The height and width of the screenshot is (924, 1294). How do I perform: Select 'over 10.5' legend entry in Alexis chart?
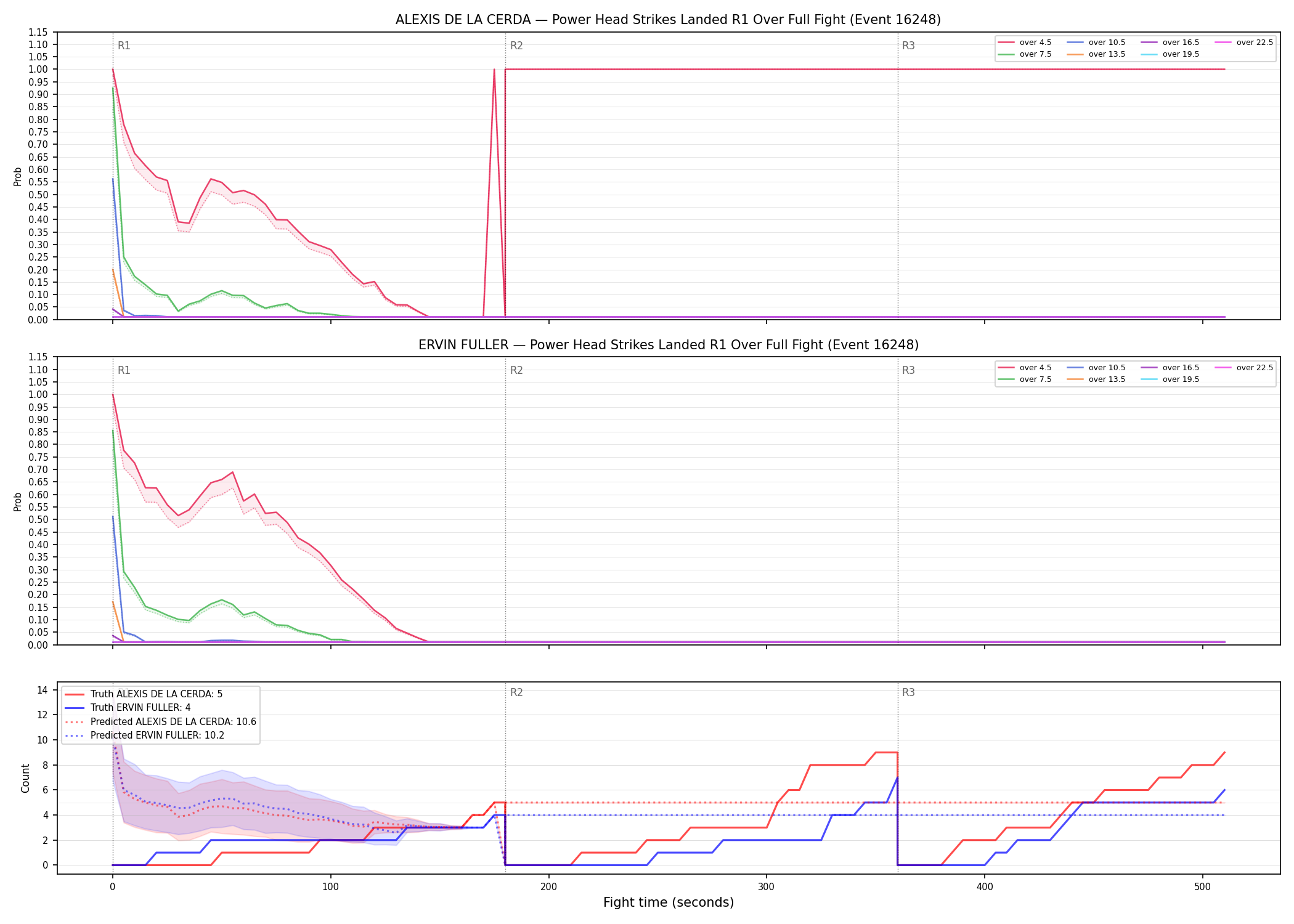1096,43
